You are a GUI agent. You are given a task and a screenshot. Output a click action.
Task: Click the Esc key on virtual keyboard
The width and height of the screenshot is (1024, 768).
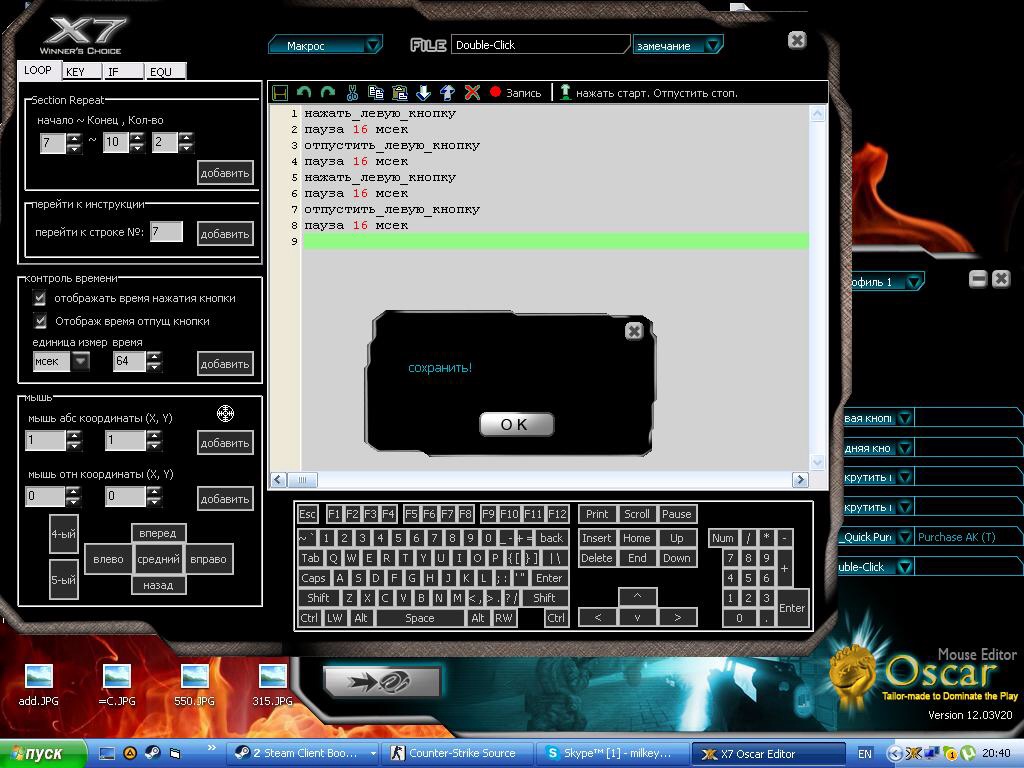click(308, 514)
